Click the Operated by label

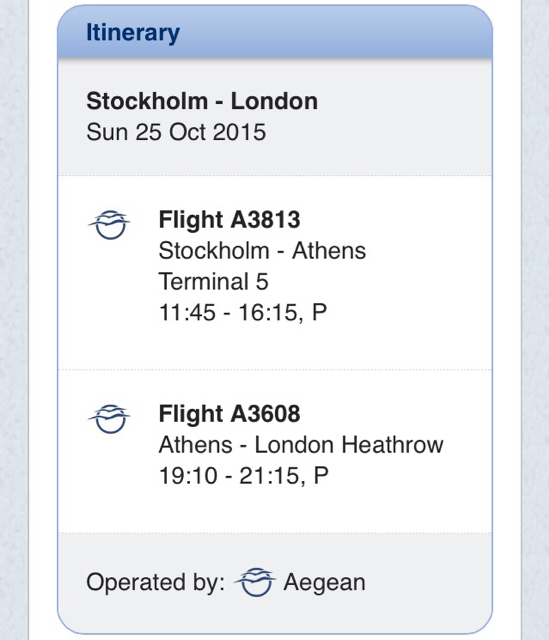(156, 582)
